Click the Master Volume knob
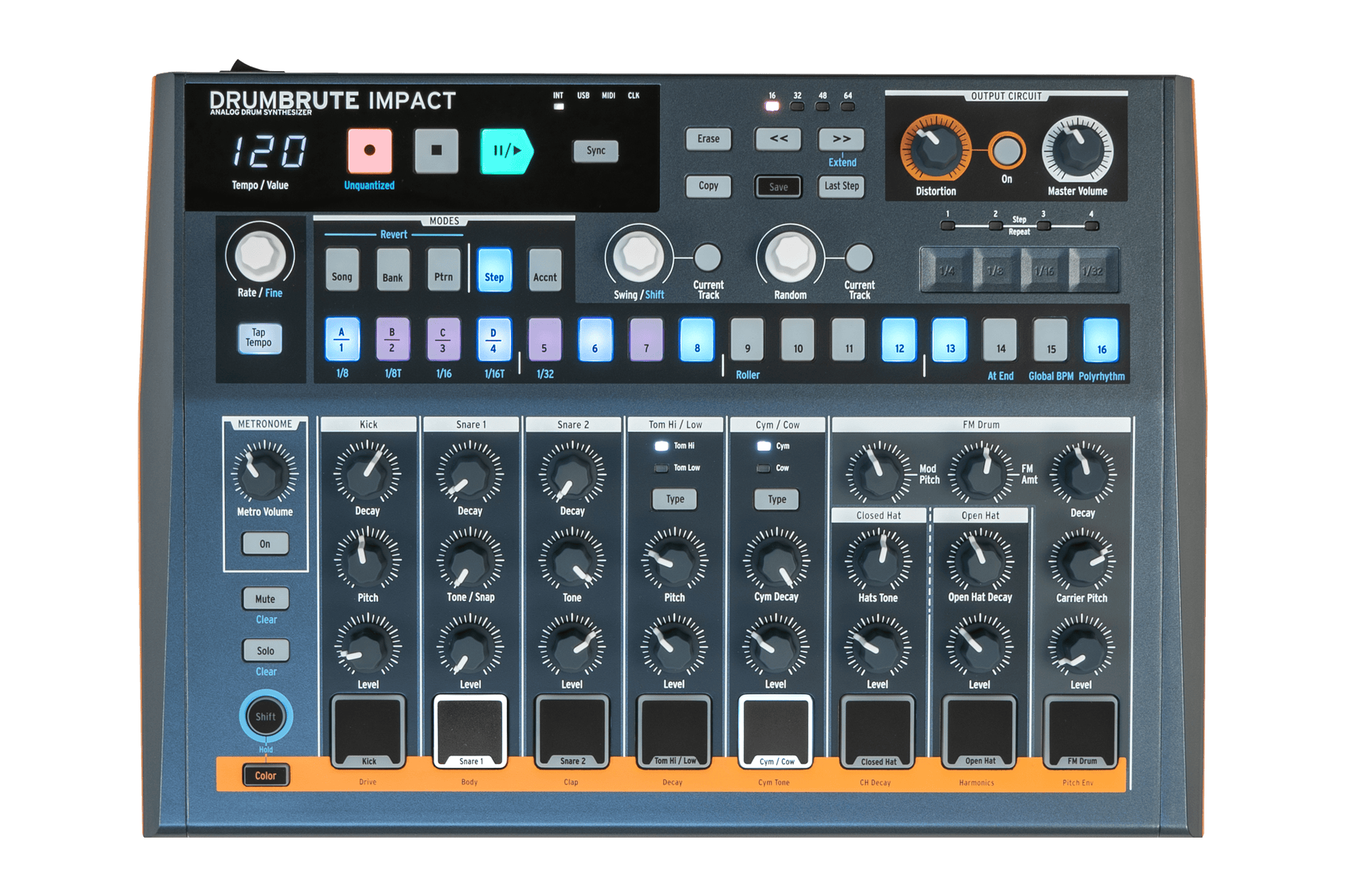This screenshot has width=1345, height=896. pos(1077,151)
